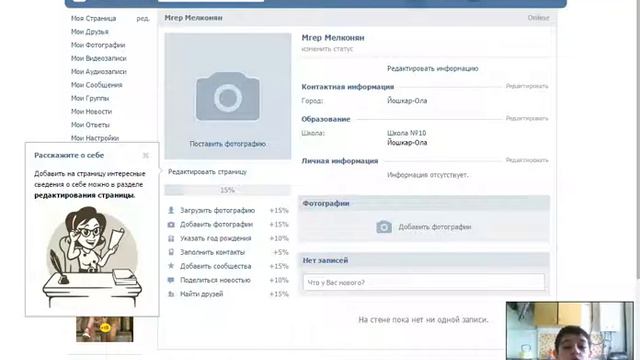640x360 pixels.
Task: Click Редактировать next to Личная информация
Action: tap(527, 160)
